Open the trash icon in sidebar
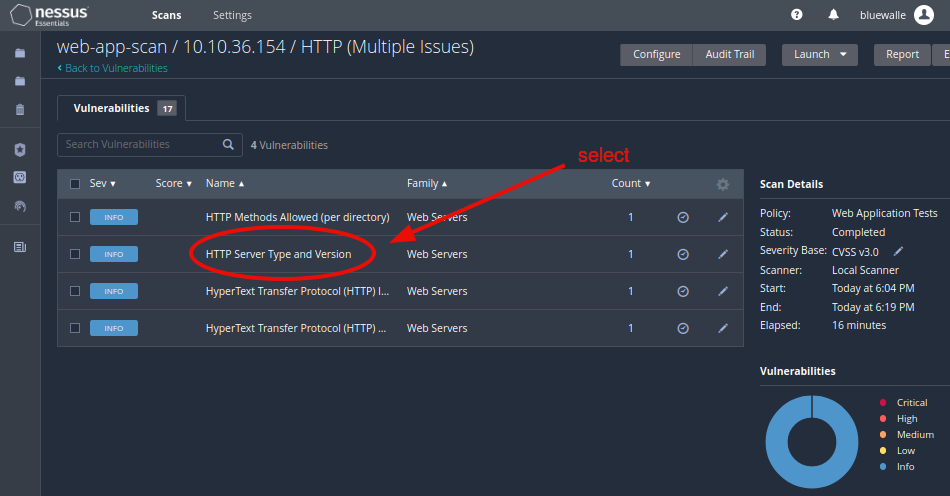This screenshot has width=950, height=496. click(x=20, y=109)
